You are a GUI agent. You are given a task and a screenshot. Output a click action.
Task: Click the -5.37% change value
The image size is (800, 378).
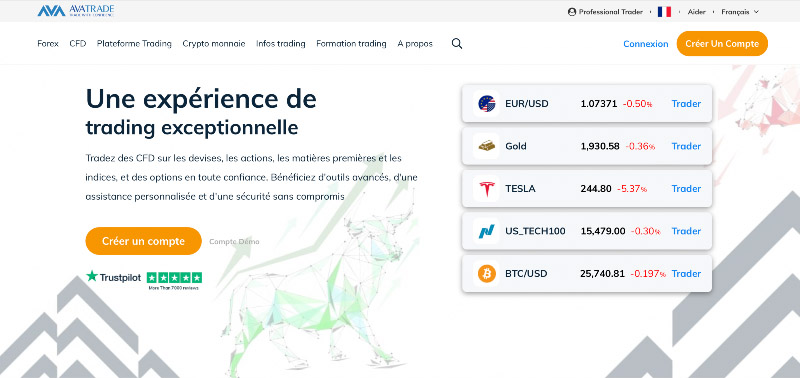click(x=632, y=189)
